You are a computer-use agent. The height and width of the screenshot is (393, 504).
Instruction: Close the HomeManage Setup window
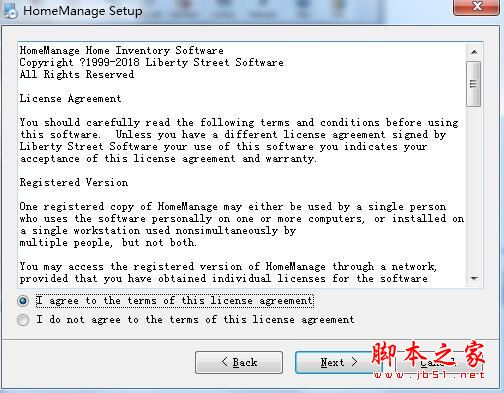pos(477,6)
